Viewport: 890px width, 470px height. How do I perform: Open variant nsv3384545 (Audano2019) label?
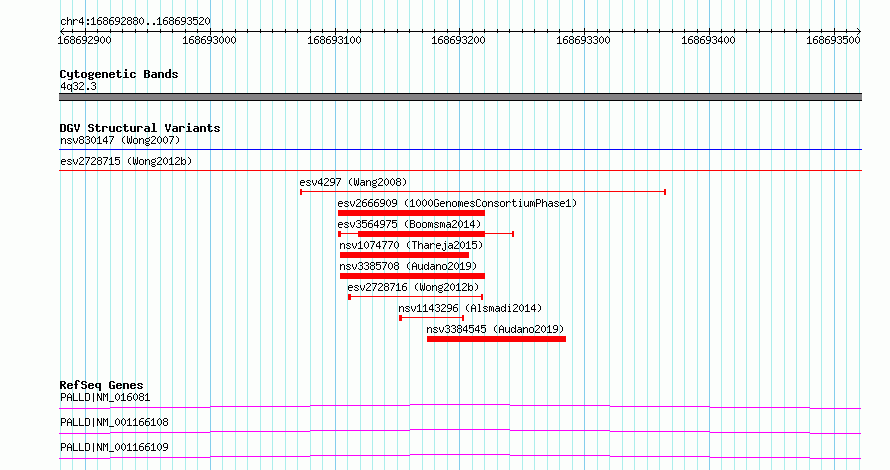click(x=495, y=329)
